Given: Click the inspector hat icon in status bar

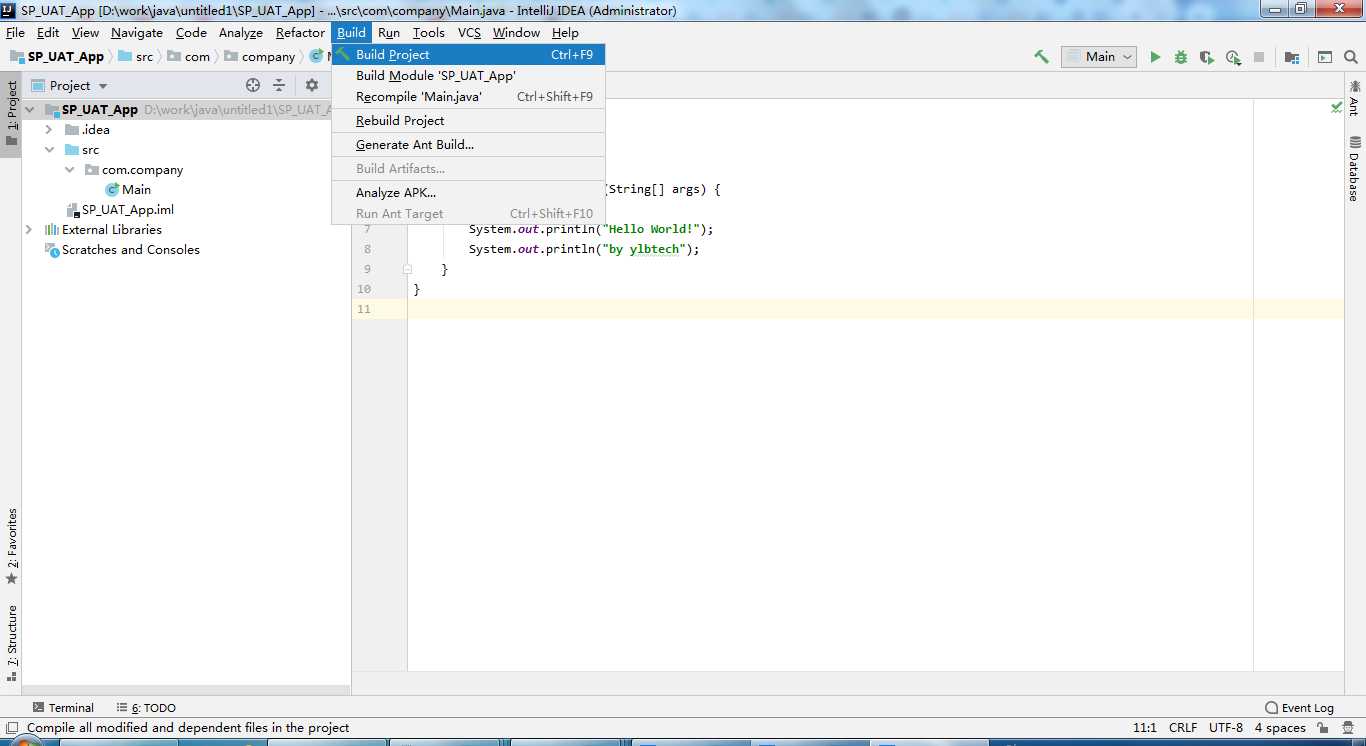Looking at the screenshot, I should tap(1350, 728).
